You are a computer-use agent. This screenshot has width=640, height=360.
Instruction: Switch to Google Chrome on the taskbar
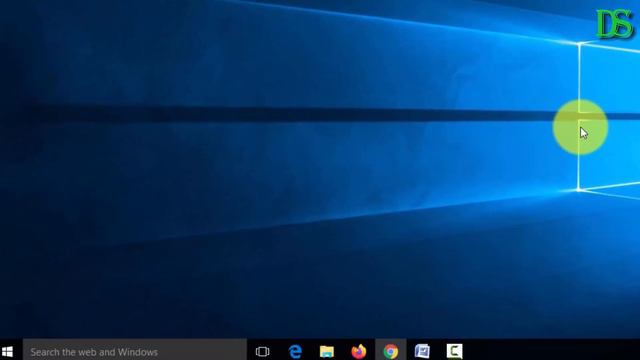(x=391, y=351)
